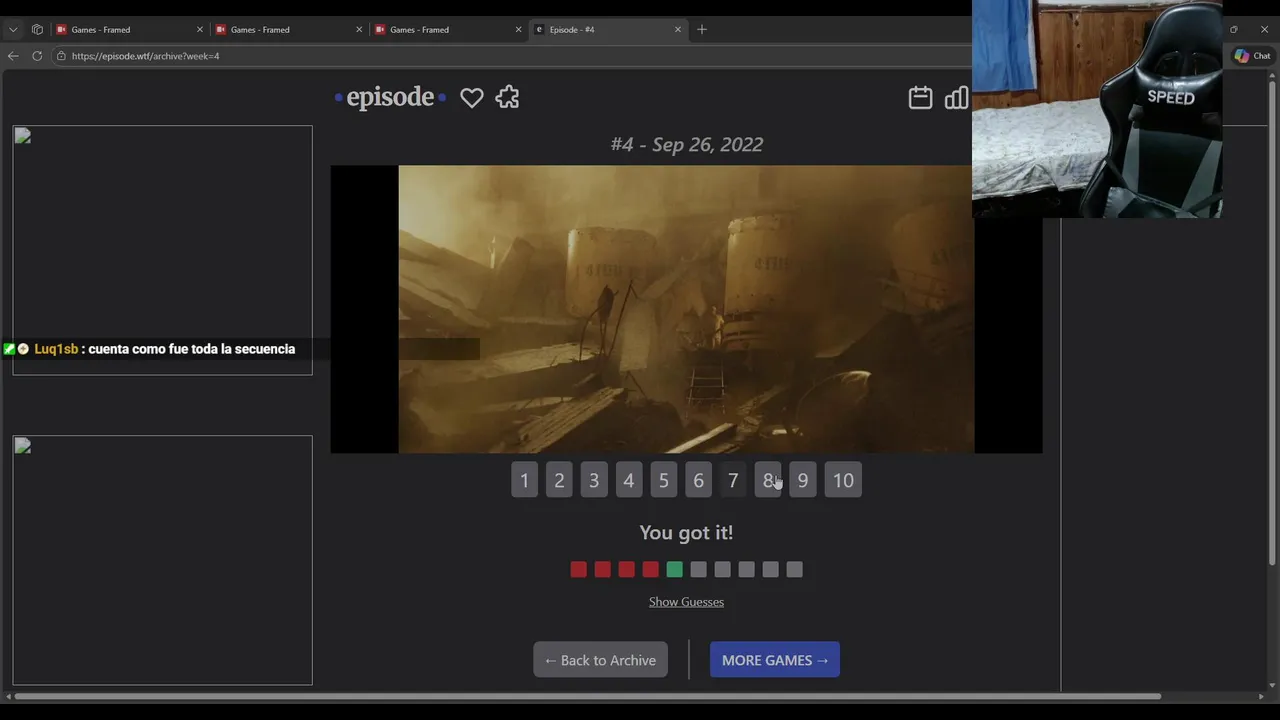This screenshot has height=720, width=1280.
Task: Click Back to Archive button
Action: coord(600,659)
